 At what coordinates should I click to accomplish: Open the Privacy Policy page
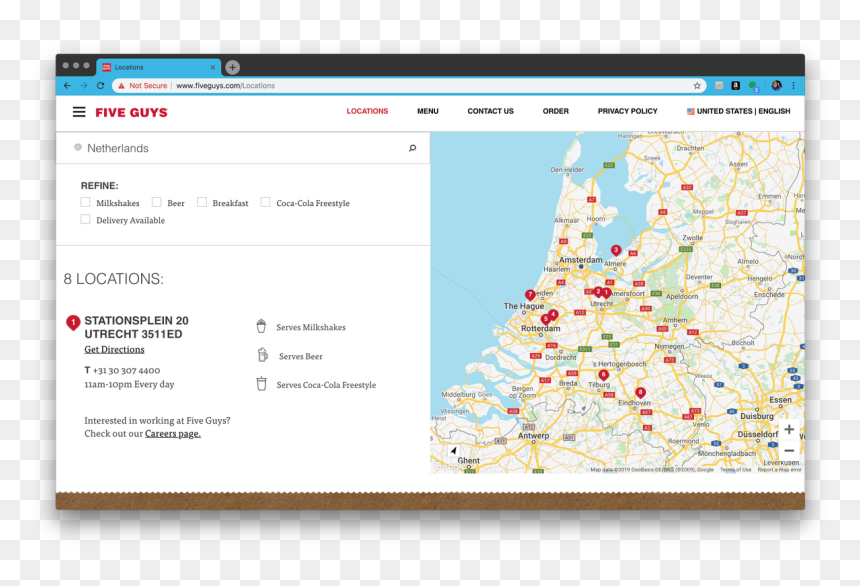(x=627, y=111)
